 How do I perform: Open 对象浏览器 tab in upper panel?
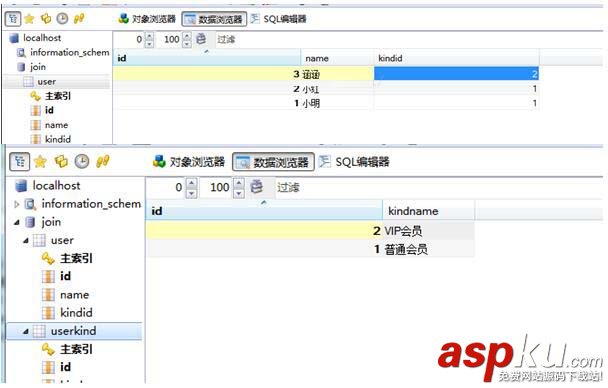(147, 19)
